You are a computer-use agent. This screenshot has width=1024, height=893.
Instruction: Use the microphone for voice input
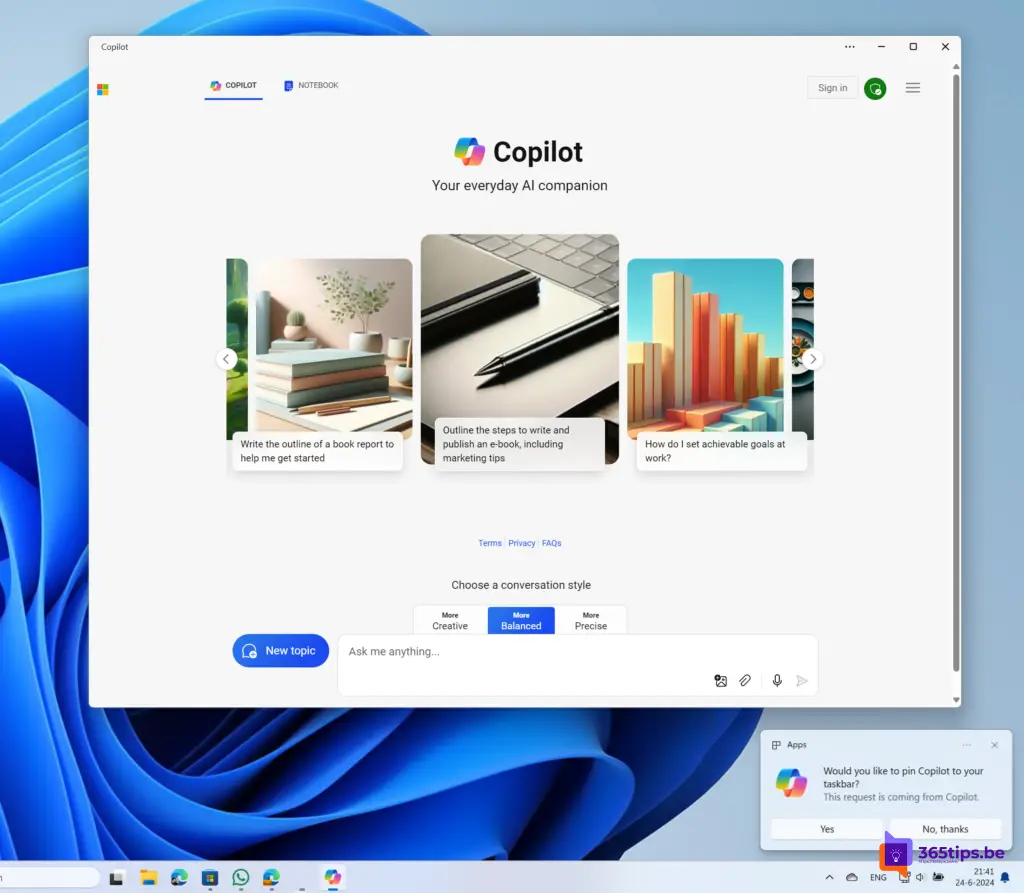coord(777,681)
